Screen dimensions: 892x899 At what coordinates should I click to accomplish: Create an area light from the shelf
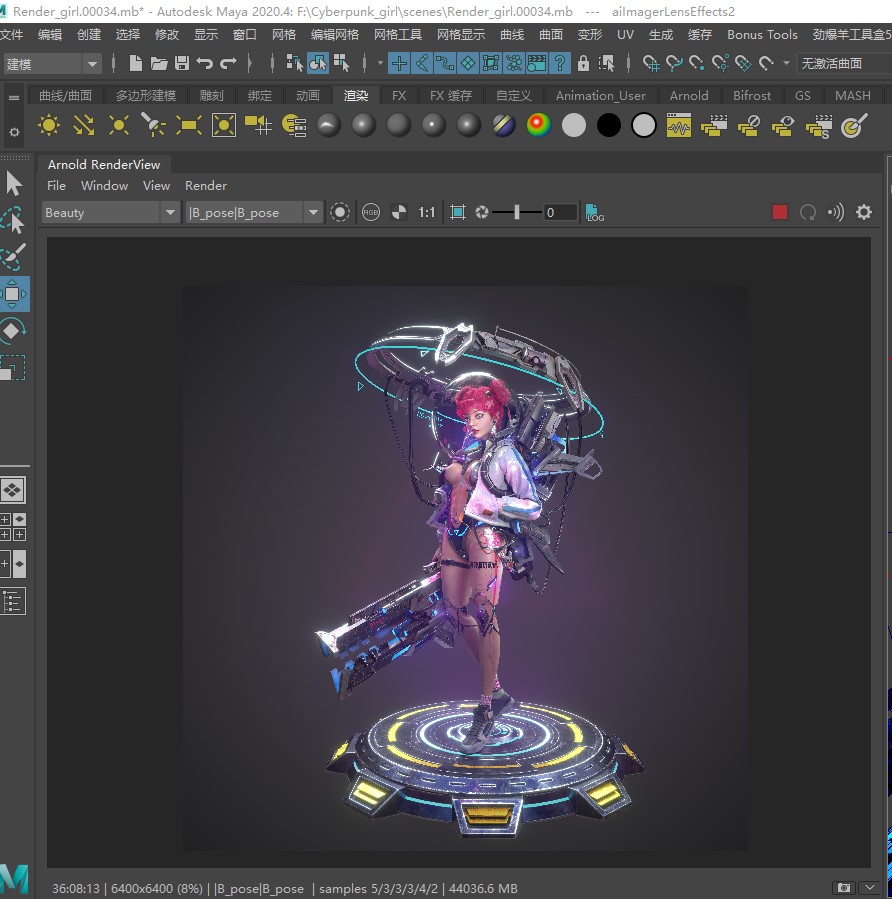pos(189,125)
